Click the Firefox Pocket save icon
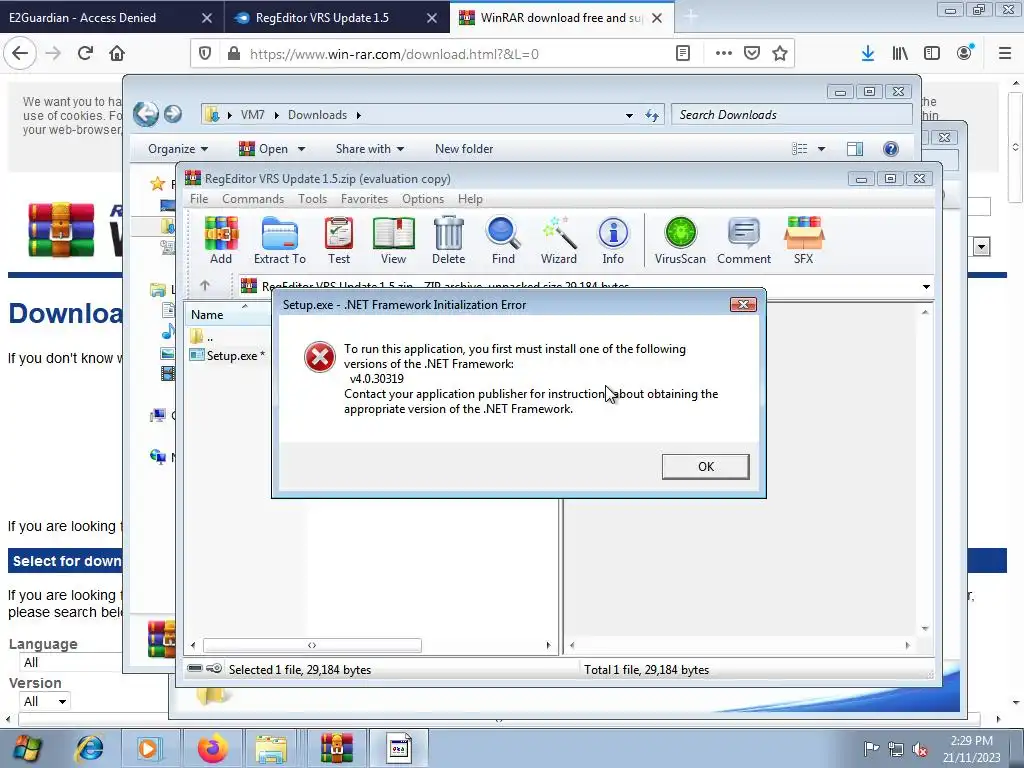 (x=752, y=54)
